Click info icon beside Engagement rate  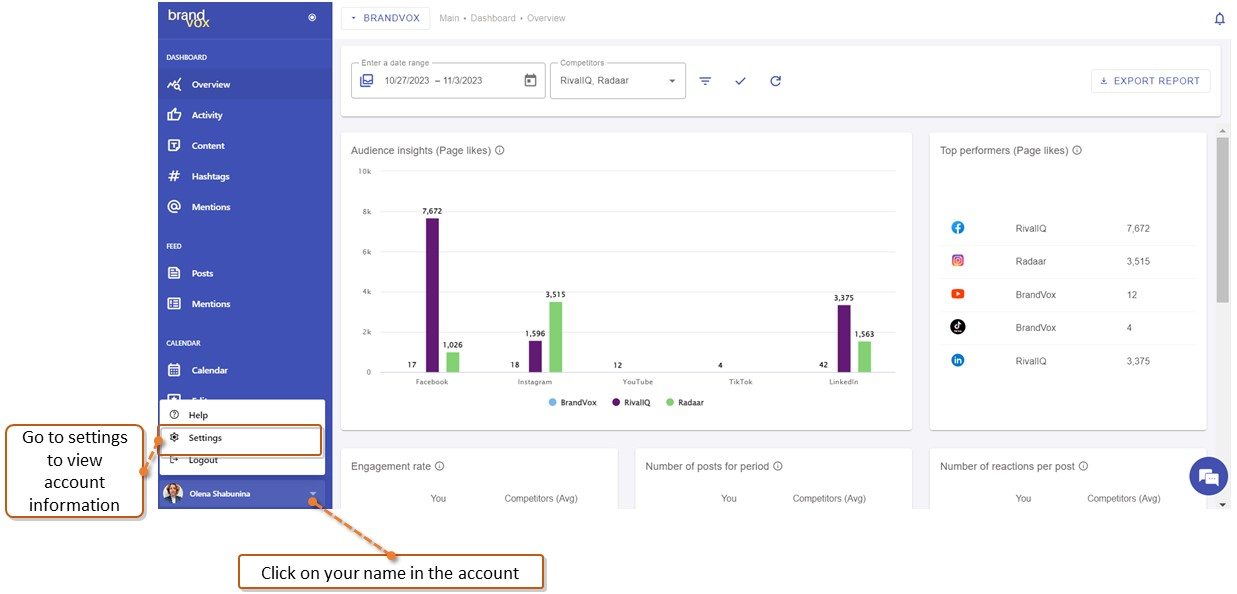pos(439,466)
